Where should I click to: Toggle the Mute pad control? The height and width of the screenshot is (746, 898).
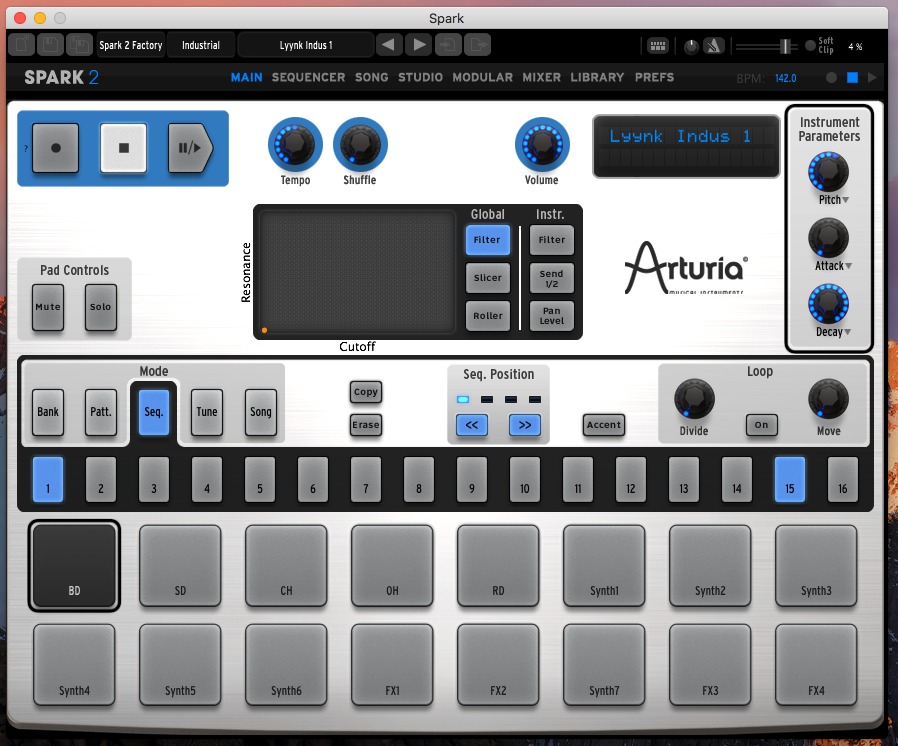click(x=48, y=307)
